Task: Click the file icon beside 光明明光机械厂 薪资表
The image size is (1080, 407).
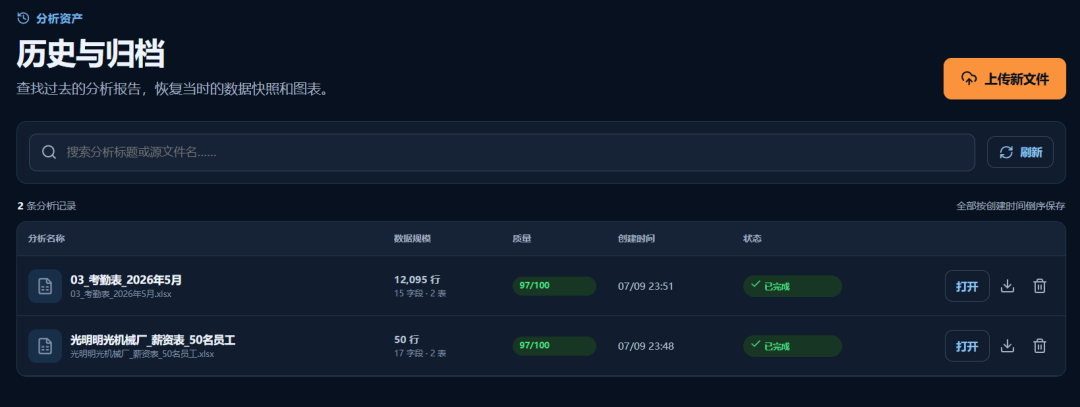Action: pos(45,346)
